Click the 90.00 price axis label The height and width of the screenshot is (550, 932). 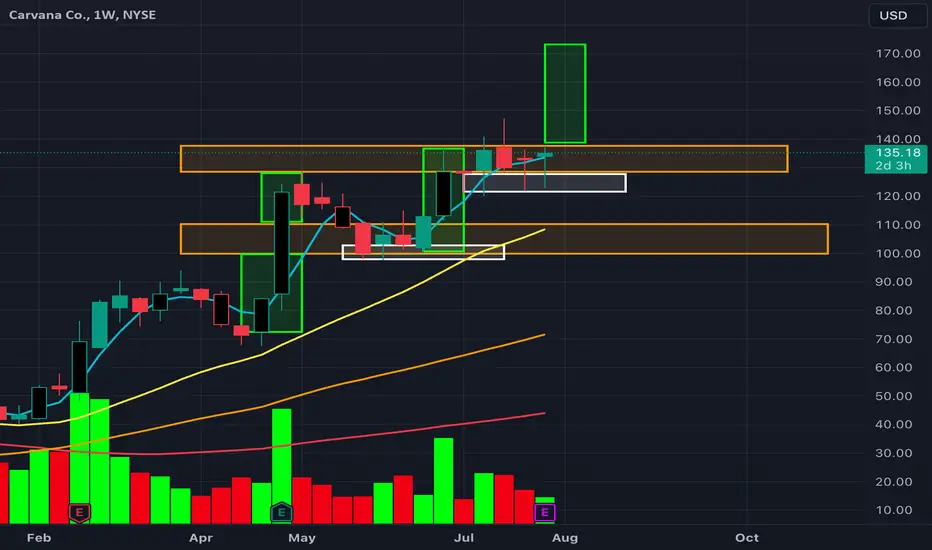893,282
